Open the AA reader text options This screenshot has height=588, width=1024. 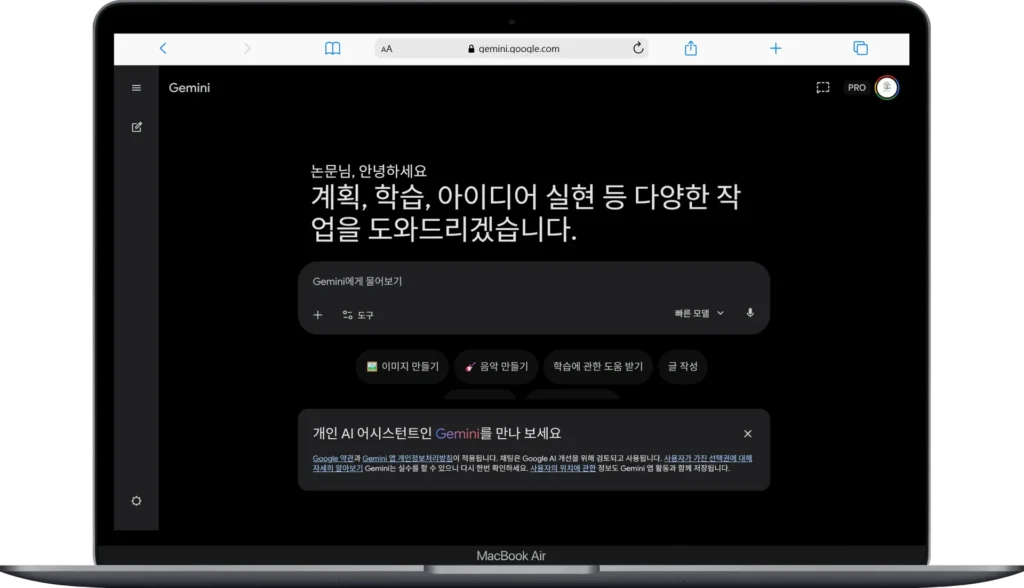(x=387, y=49)
